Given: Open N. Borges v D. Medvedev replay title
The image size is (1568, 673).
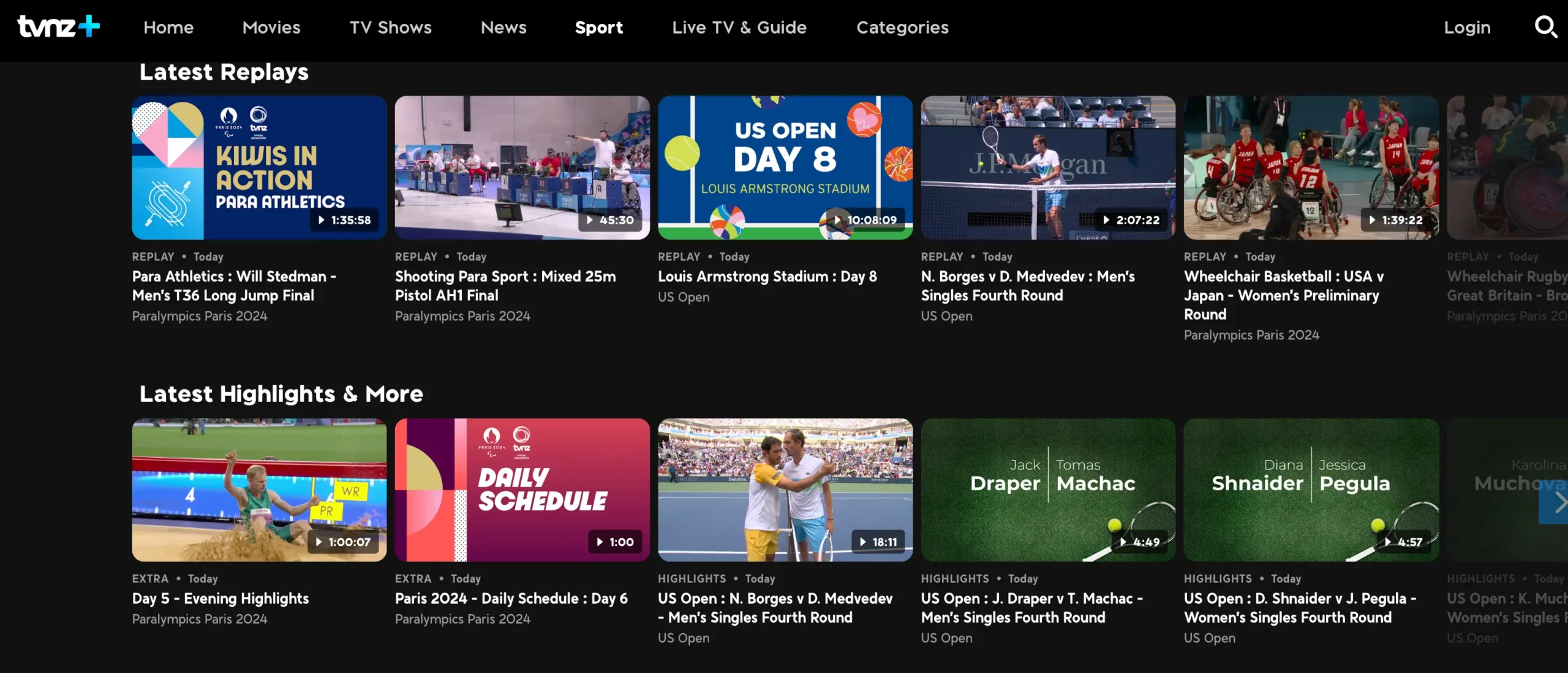Looking at the screenshot, I should [1028, 286].
